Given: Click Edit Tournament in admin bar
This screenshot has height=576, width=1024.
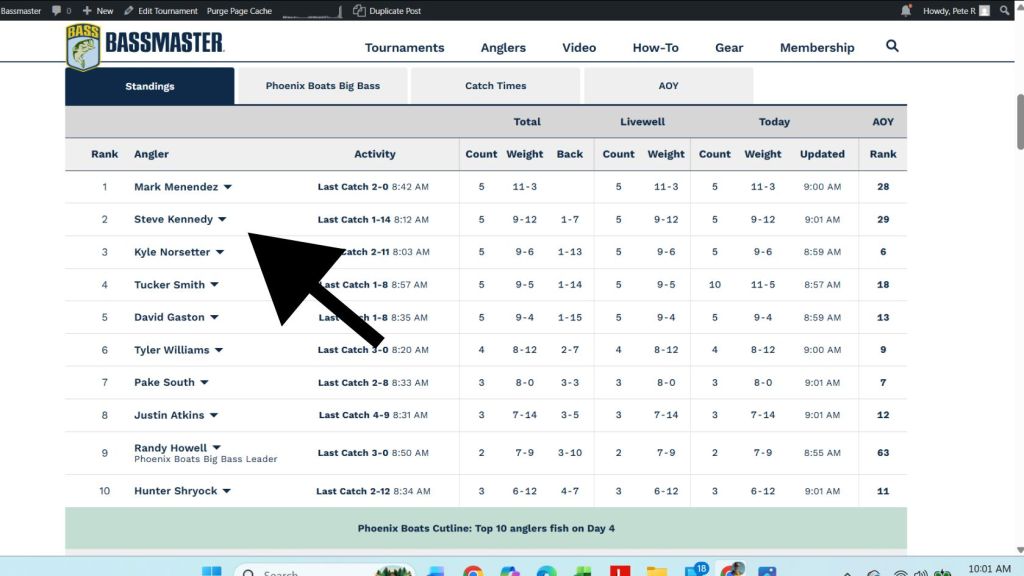Looking at the screenshot, I should coord(161,11).
